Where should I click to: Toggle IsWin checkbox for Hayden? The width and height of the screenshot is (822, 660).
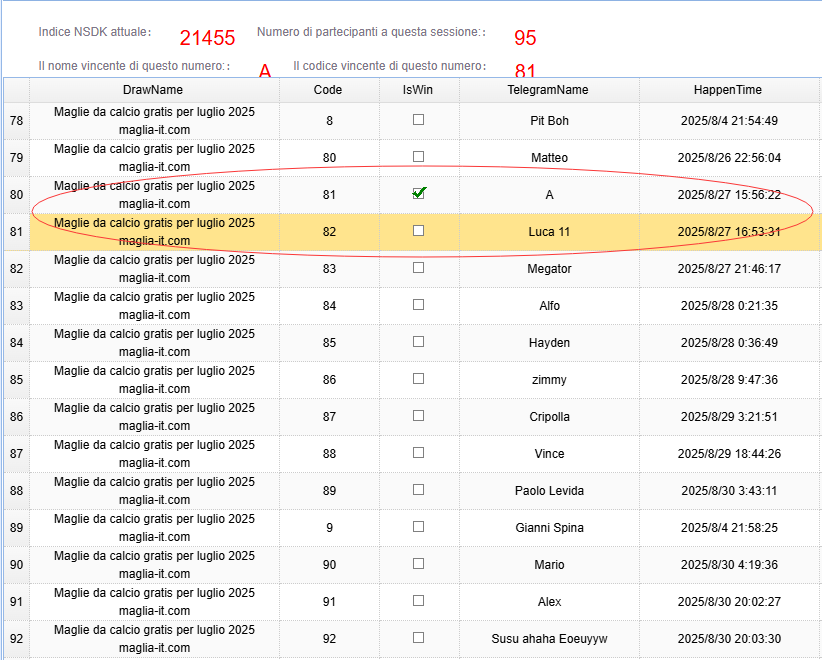(418, 342)
